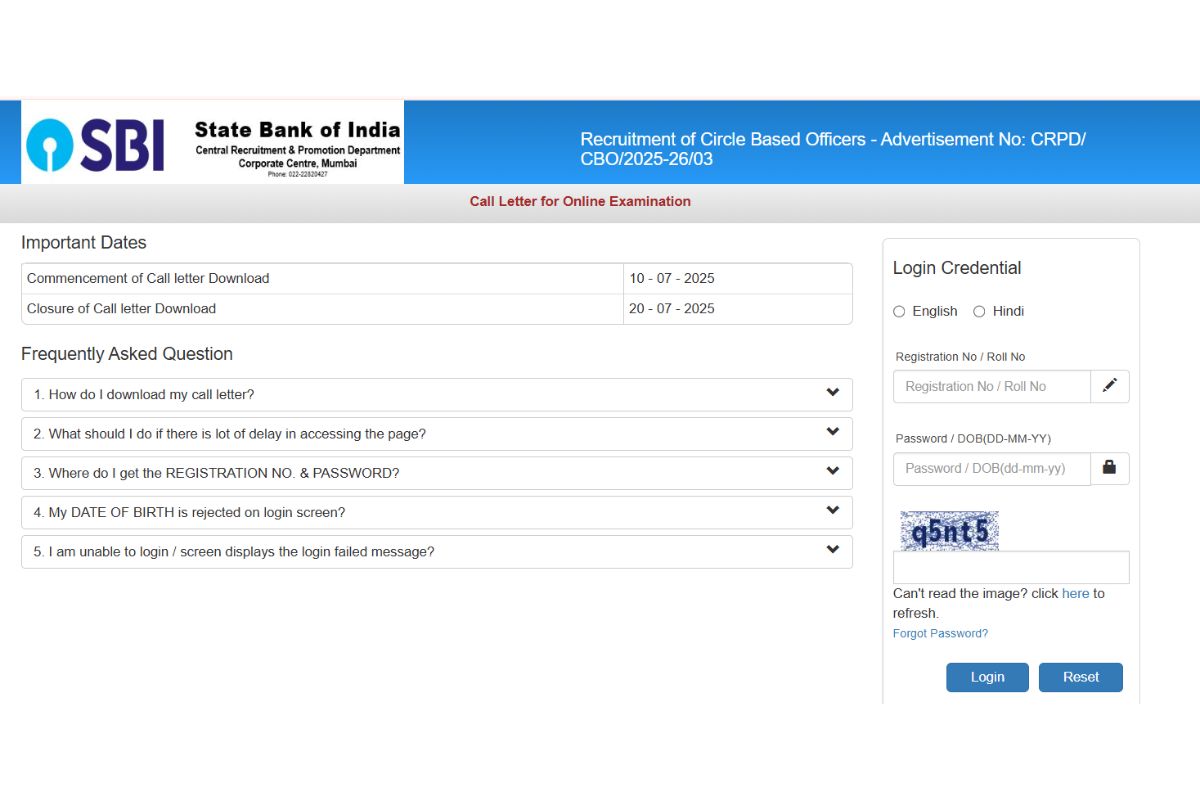Open the Forgot Password? link

click(940, 633)
